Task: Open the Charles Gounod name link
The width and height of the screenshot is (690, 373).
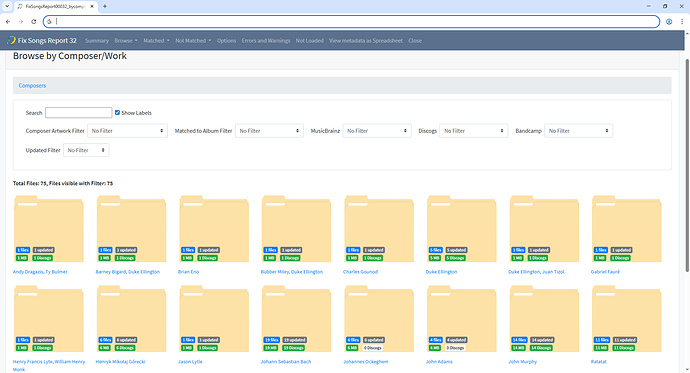Action: click(360, 272)
